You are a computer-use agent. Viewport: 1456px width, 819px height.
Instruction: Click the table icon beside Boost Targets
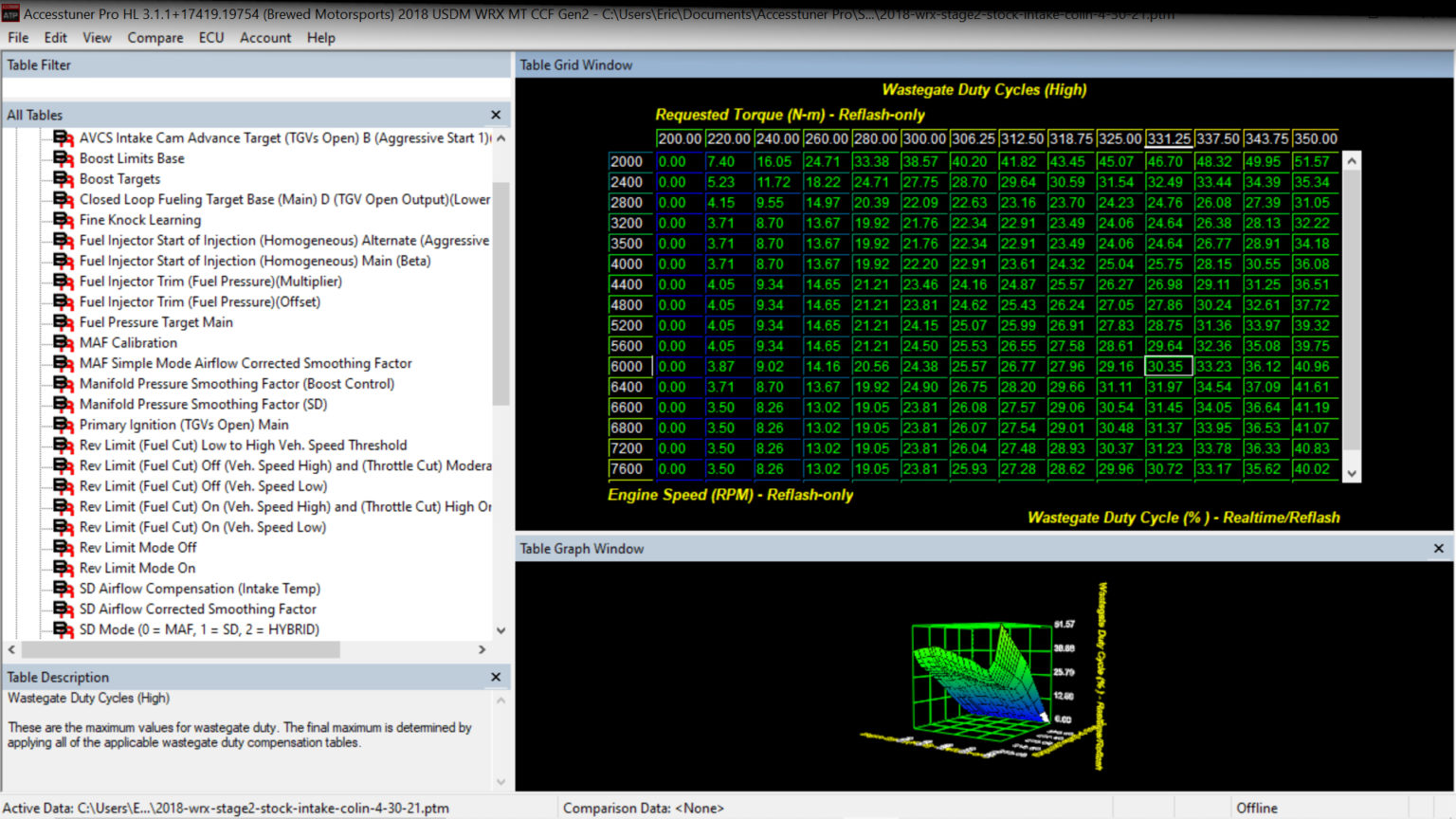click(63, 179)
